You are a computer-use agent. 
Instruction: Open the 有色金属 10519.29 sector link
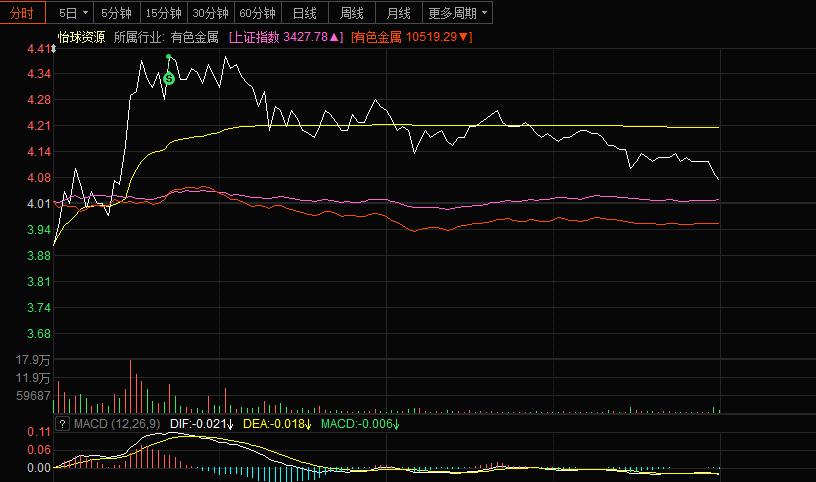[411, 37]
